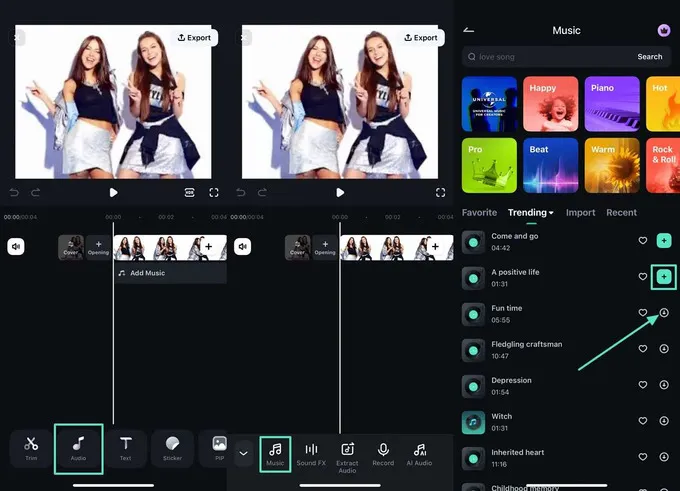The image size is (680, 491).
Task: Add Opening clip in left timeline
Action: coord(98,247)
